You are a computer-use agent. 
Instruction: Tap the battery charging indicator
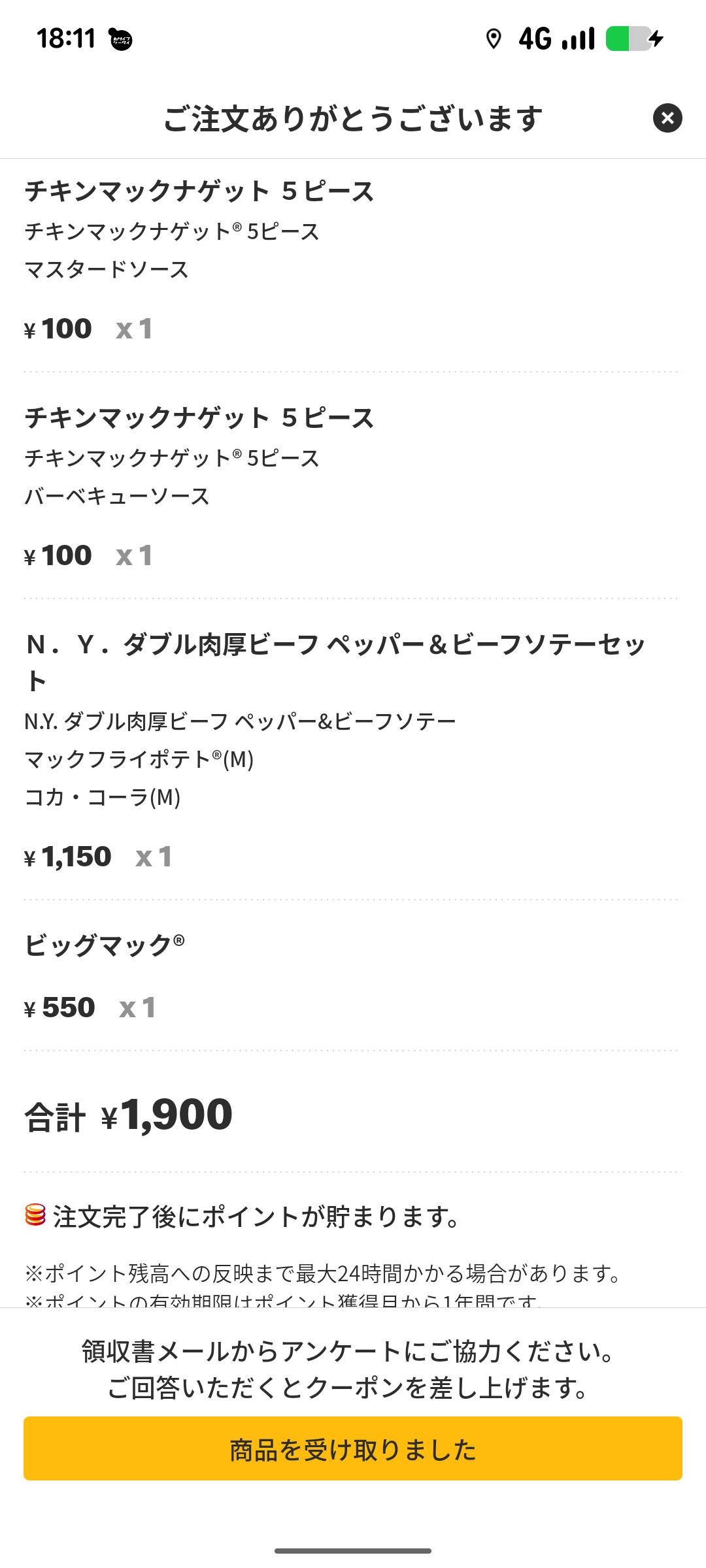634,39
